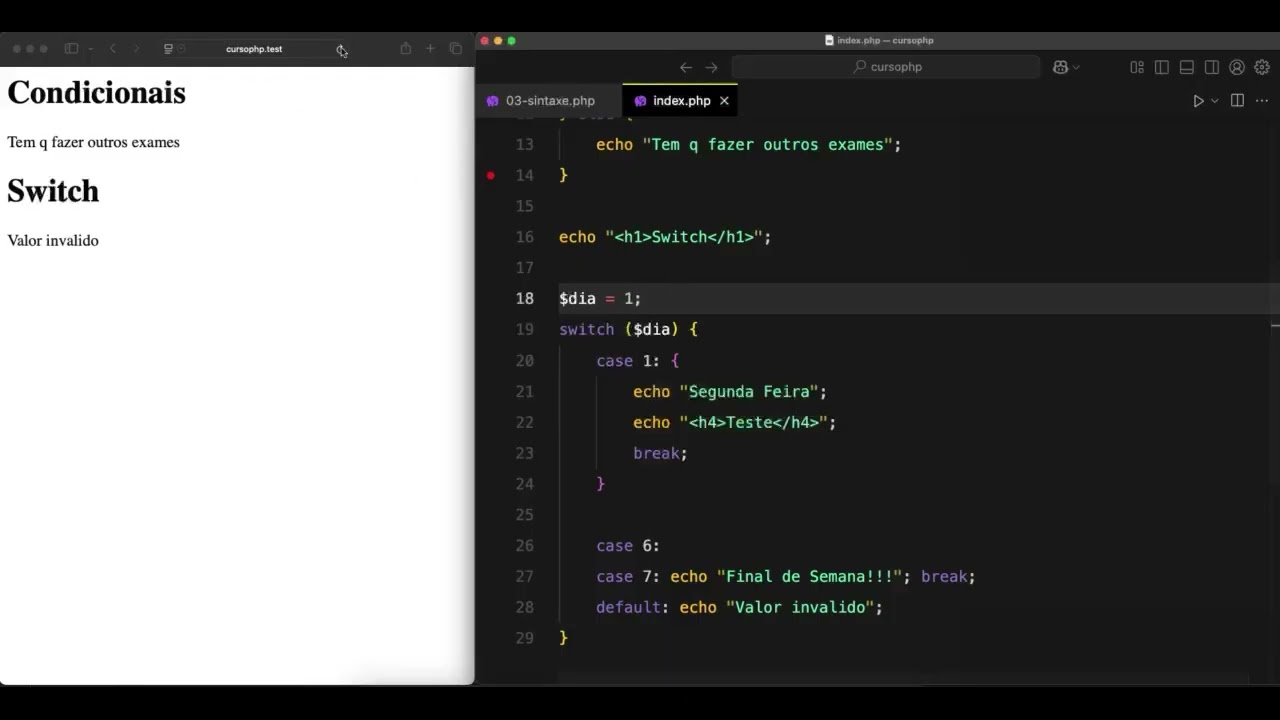
Task: Click 'Valor invalido' text in Safari page
Action: 53,240
